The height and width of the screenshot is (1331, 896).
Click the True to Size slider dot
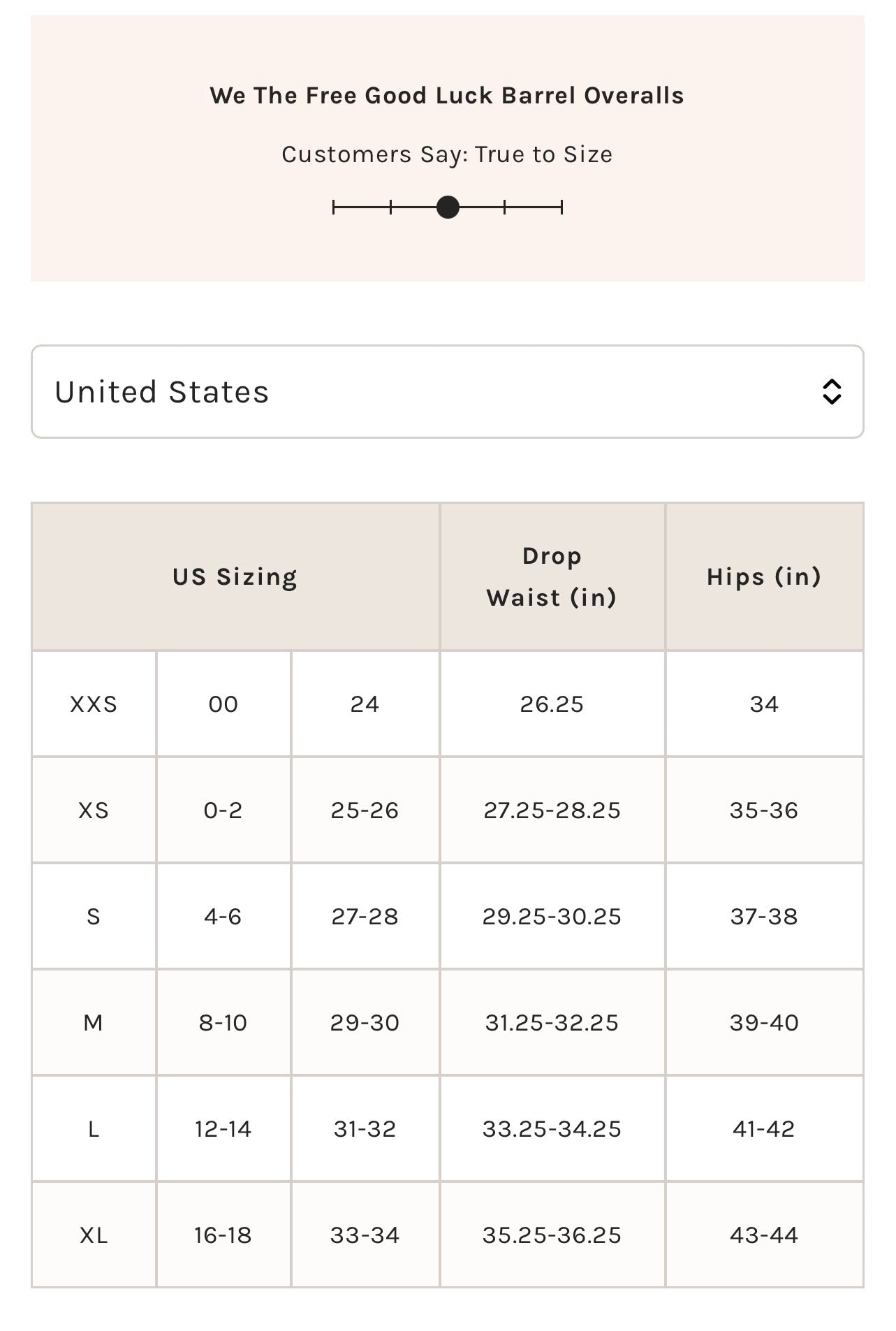coord(448,208)
